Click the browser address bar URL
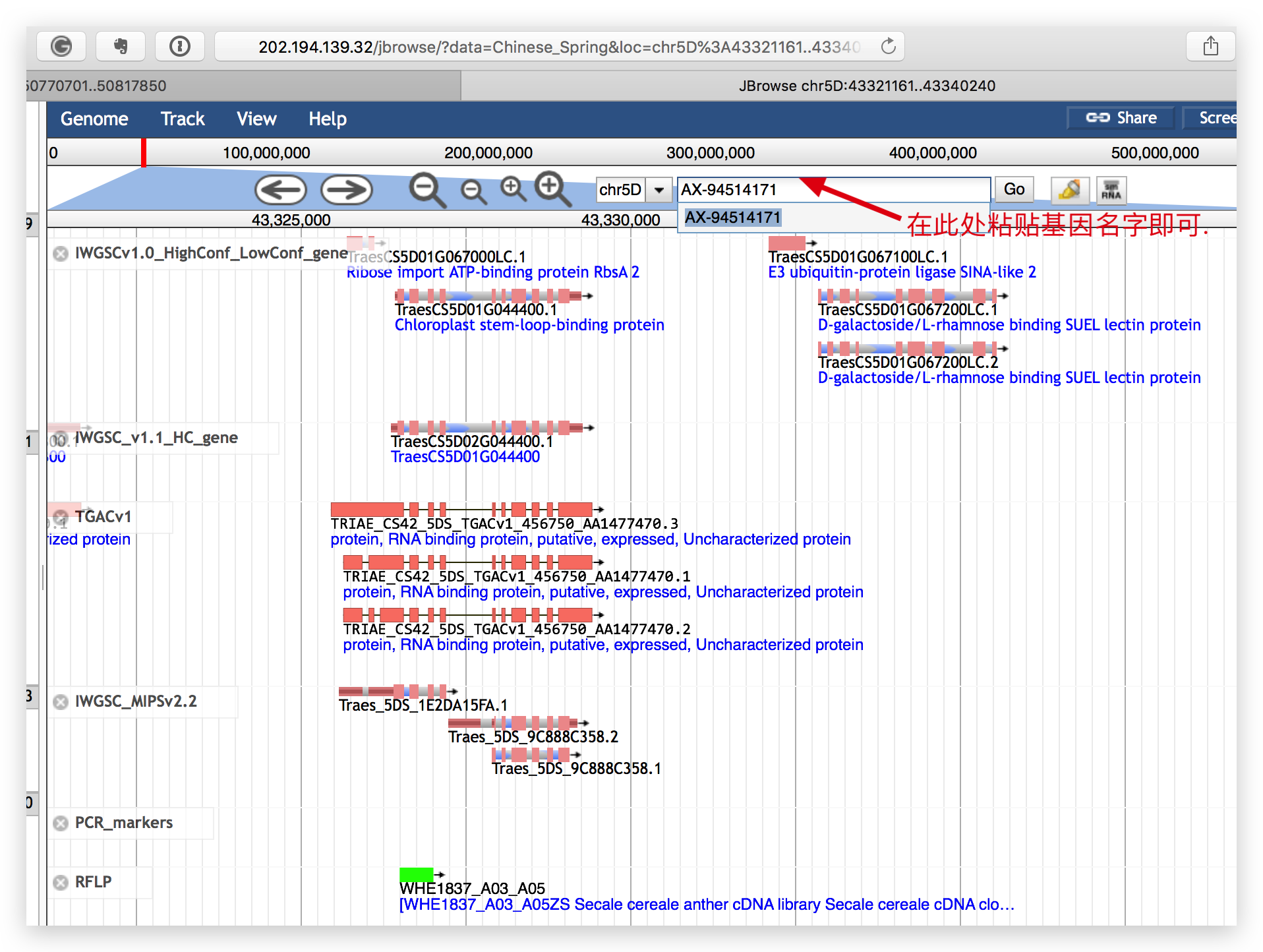Viewport: 1263px width, 952px height. [559, 47]
